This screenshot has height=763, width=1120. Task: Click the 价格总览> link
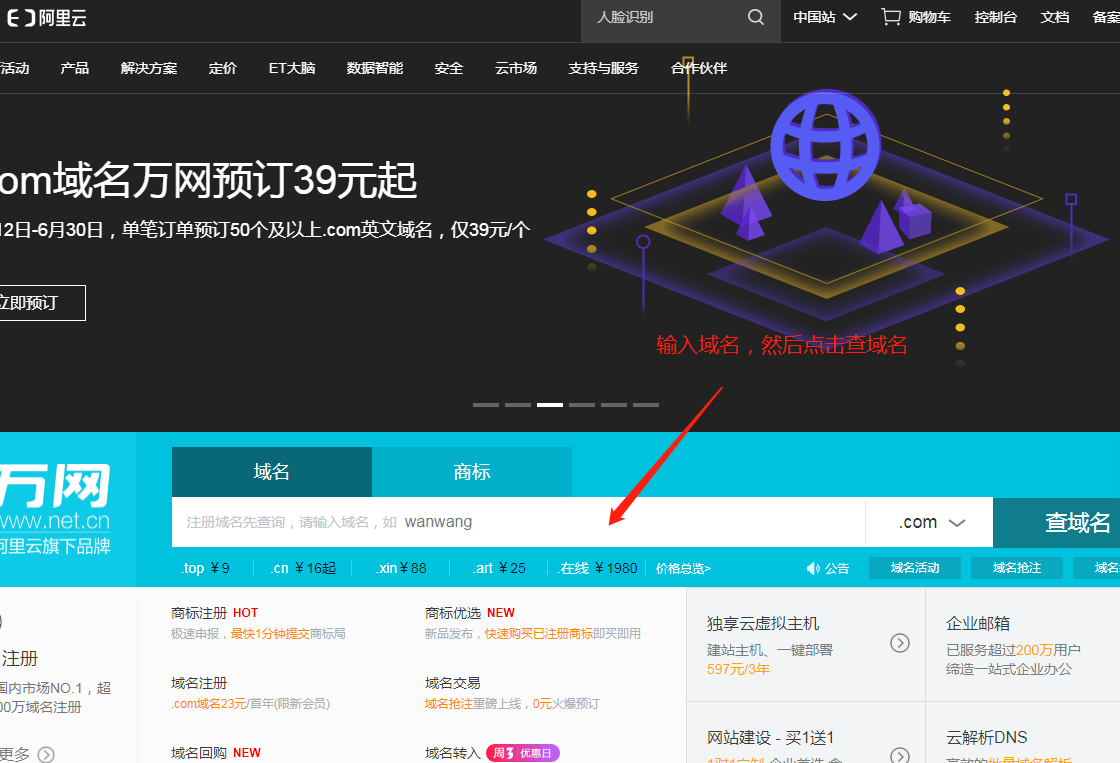(684, 569)
